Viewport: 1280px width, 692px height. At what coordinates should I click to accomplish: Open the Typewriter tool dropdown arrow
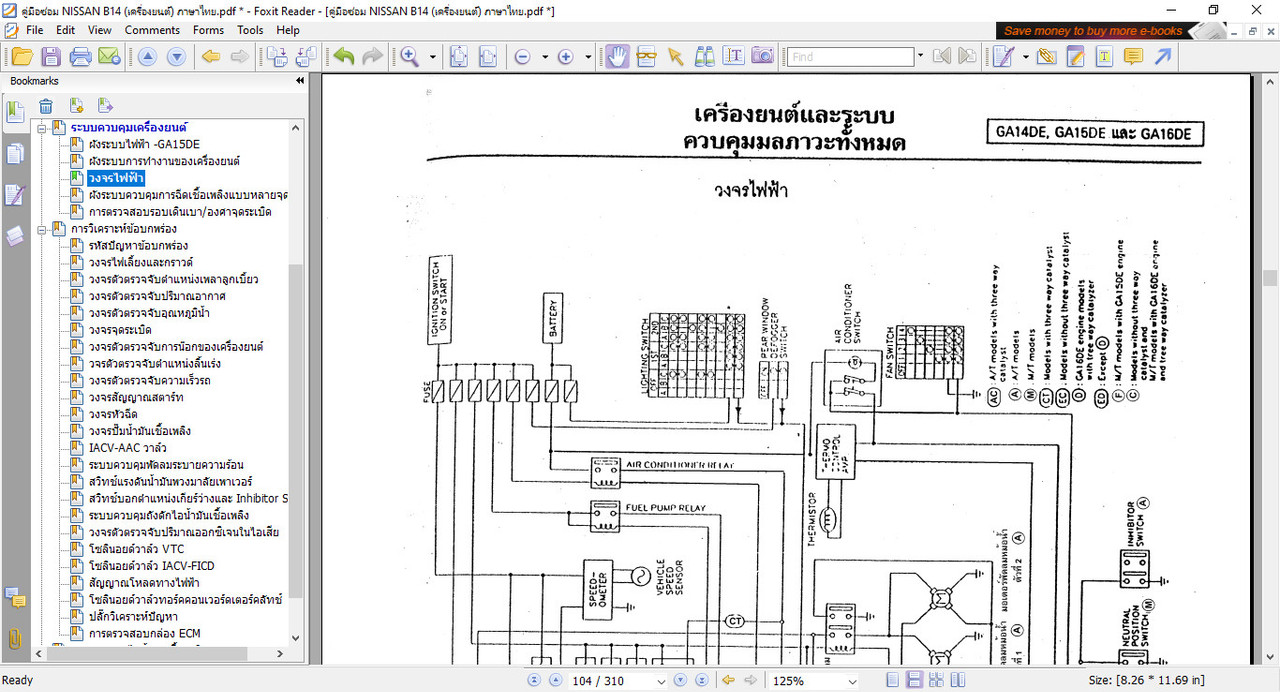point(1025,57)
